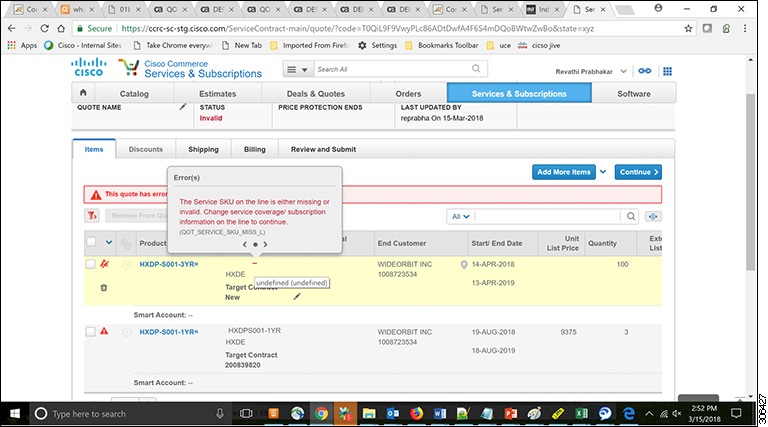The image size is (768, 427).
Task: Expand the HXDP-S001-3YR row circle
Action: coord(127,264)
